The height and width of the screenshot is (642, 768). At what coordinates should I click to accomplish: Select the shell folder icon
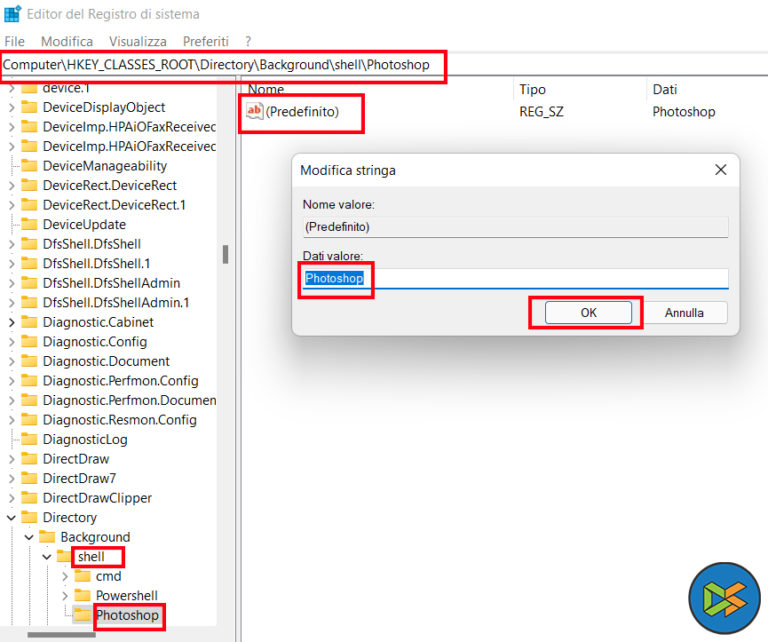64,556
